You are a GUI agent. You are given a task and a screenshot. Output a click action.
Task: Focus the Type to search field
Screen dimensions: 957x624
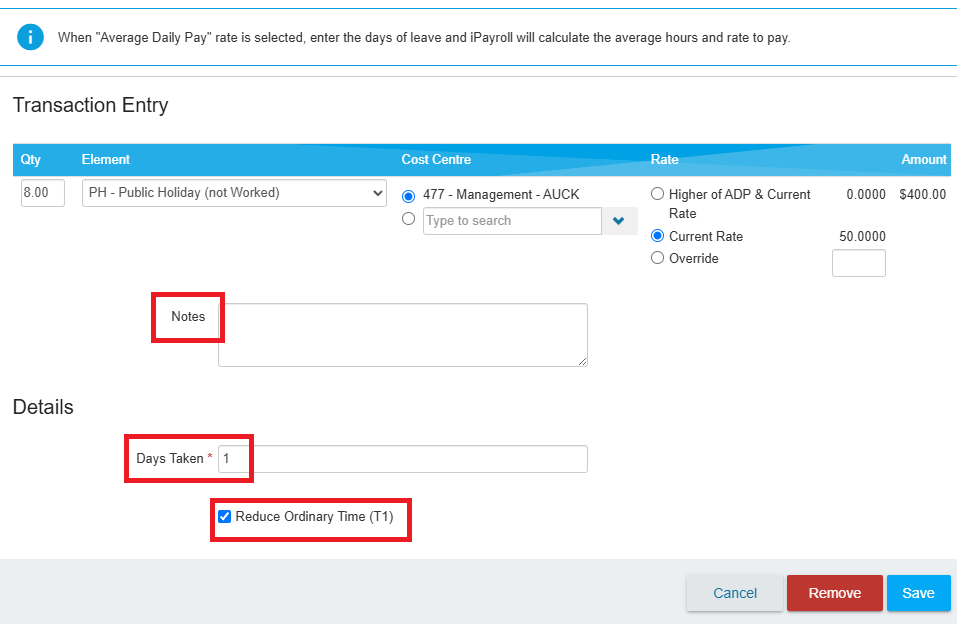coord(512,221)
